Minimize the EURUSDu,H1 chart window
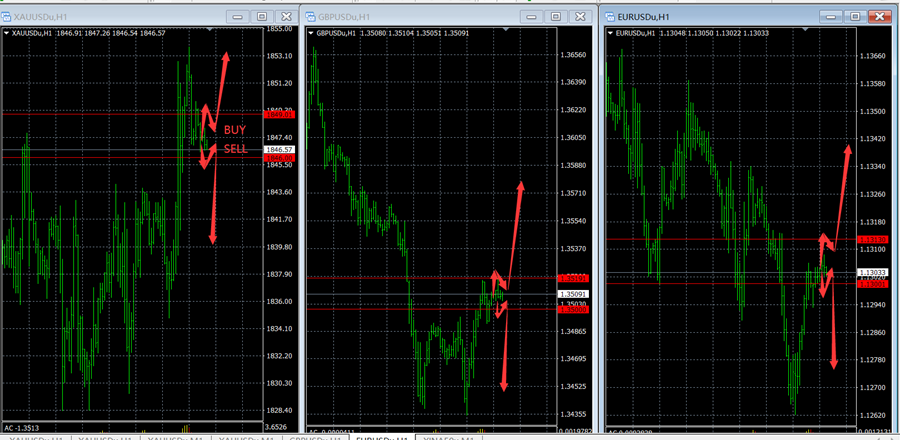The width and height of the screenshot is (900, 440). pyautogui.click(x=831, y=17)
